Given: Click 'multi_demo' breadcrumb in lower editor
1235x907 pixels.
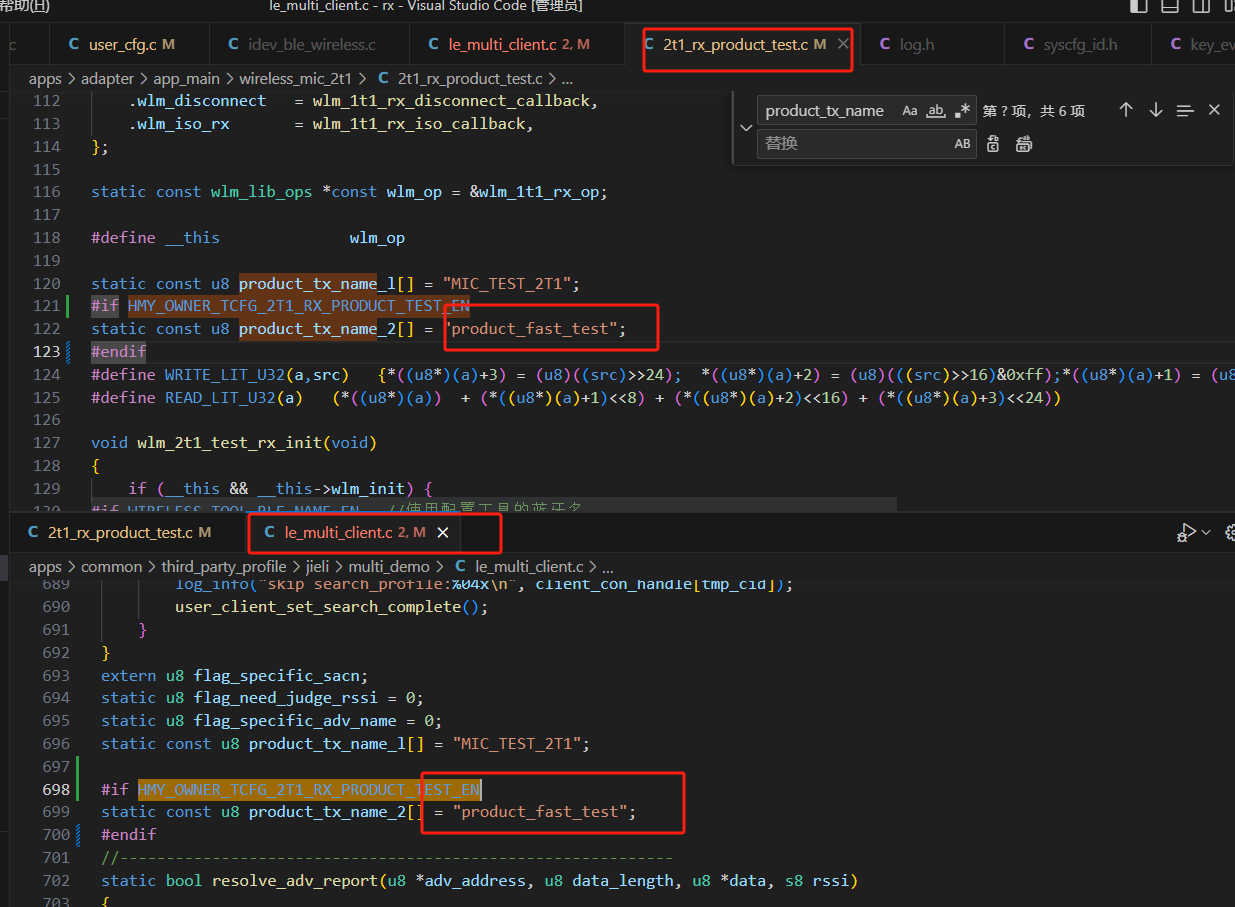Looking at the screenshot, I should [x=389, y=567].
